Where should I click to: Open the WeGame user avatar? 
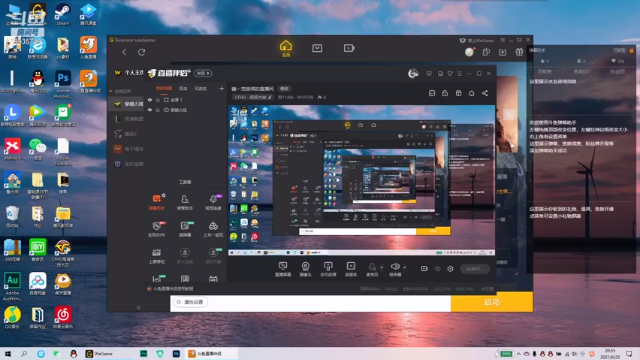tap(469, 52)
